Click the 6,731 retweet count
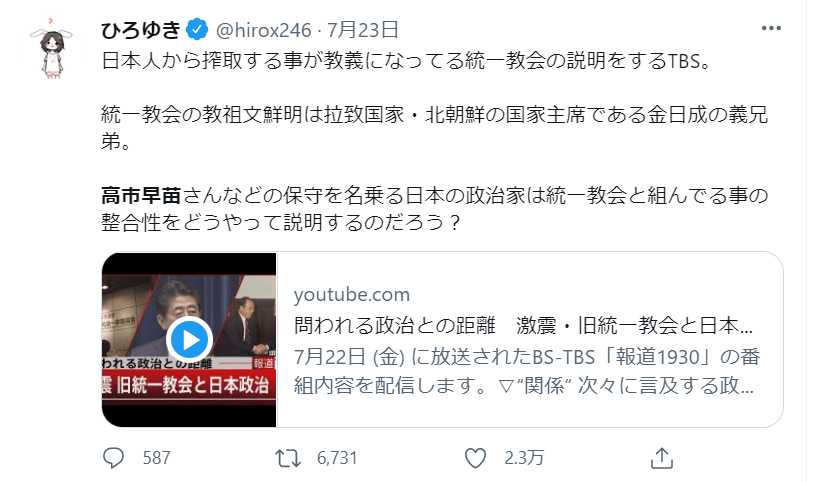The width and height of the screenshot is (828, 482). pyautogui.click(x=337, y=458)
